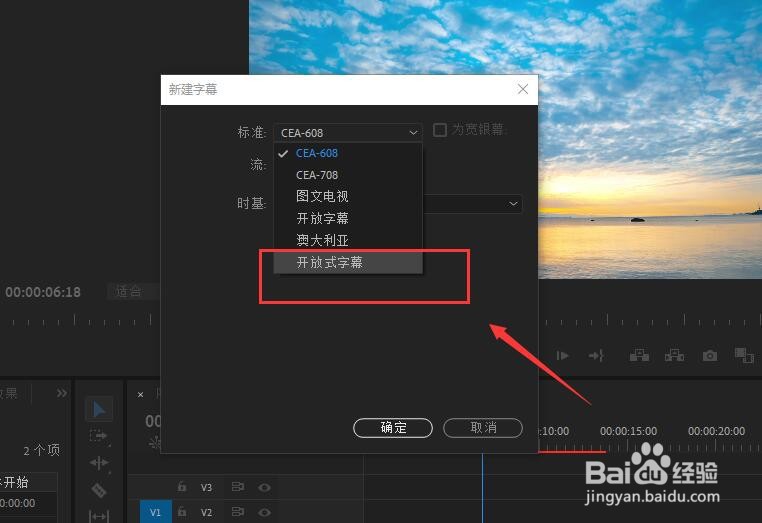The image size is (762, 523).
Task: Hide the V3 track output
Action: 264,487
